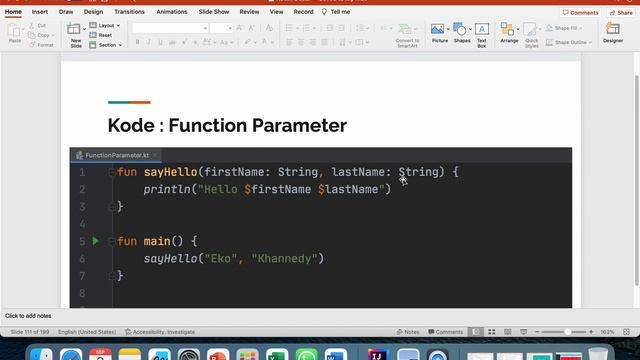Decrease font size with the small A icon
This screenshot has width=640, height=360.
[x=251, y=28]
